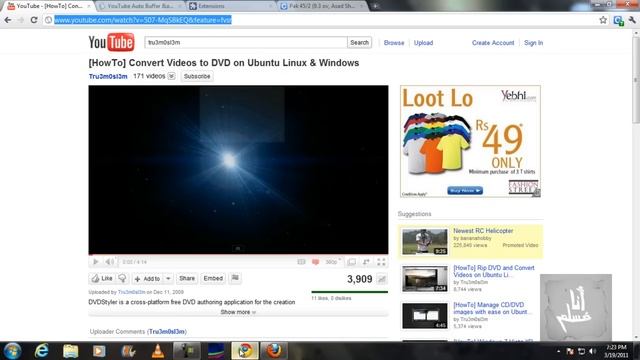Open Chrome wrench settings menu
The height and width of the screenshot is (360, 640).
[x=632, y=20]
